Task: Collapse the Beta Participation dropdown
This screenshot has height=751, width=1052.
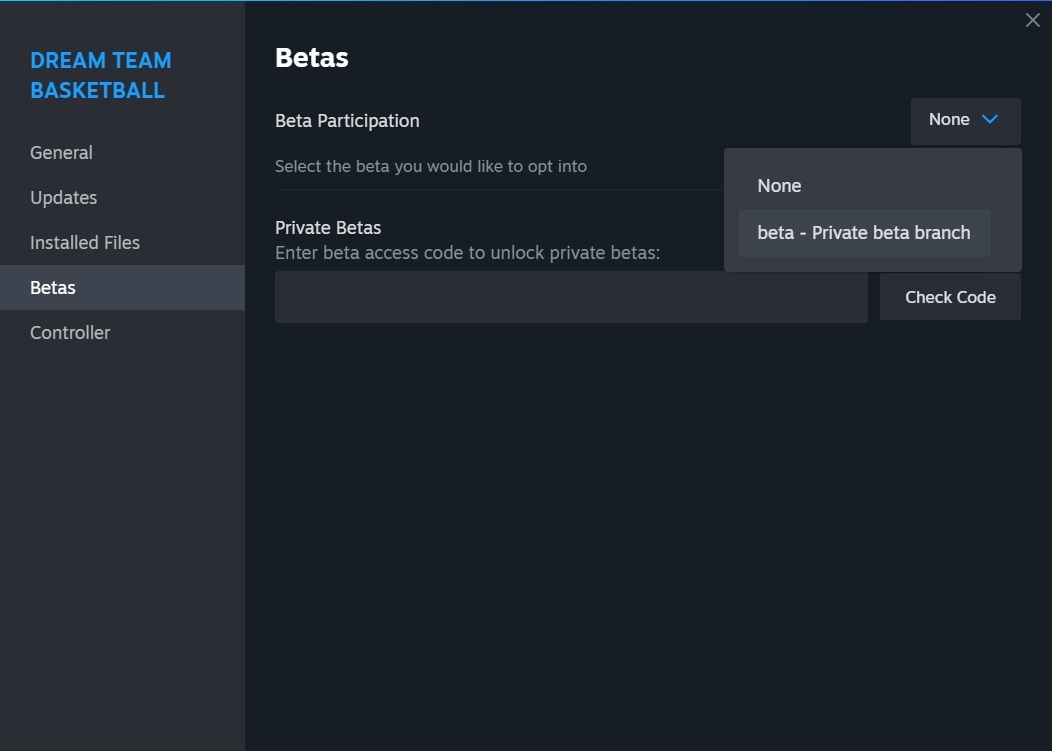Action: coord(965,121)
